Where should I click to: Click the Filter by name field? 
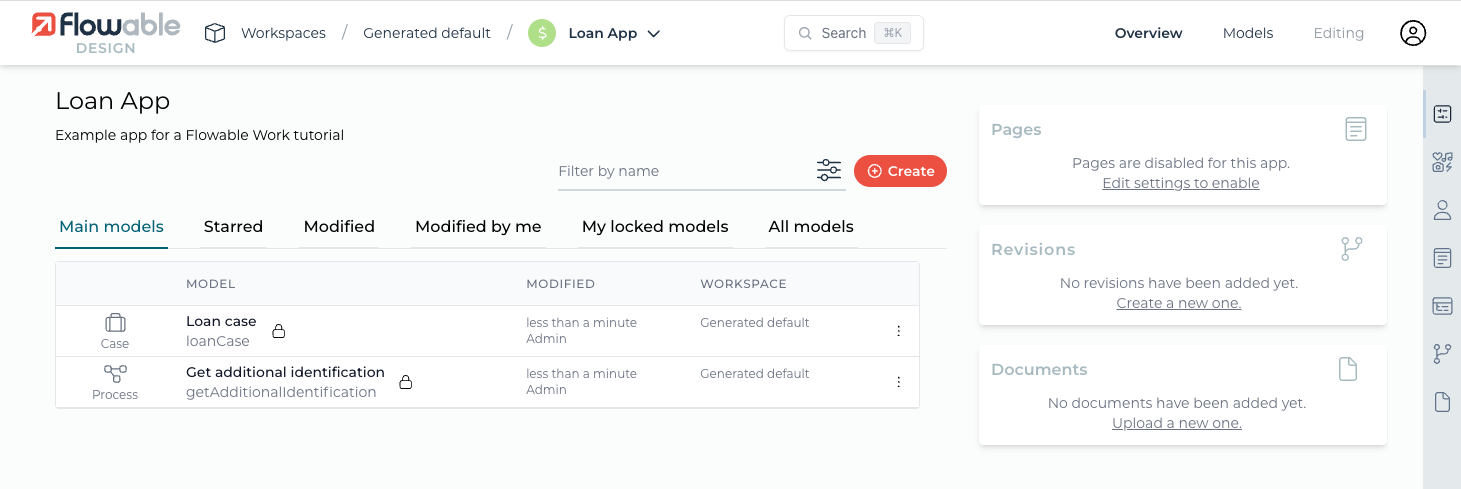point(684,171)
